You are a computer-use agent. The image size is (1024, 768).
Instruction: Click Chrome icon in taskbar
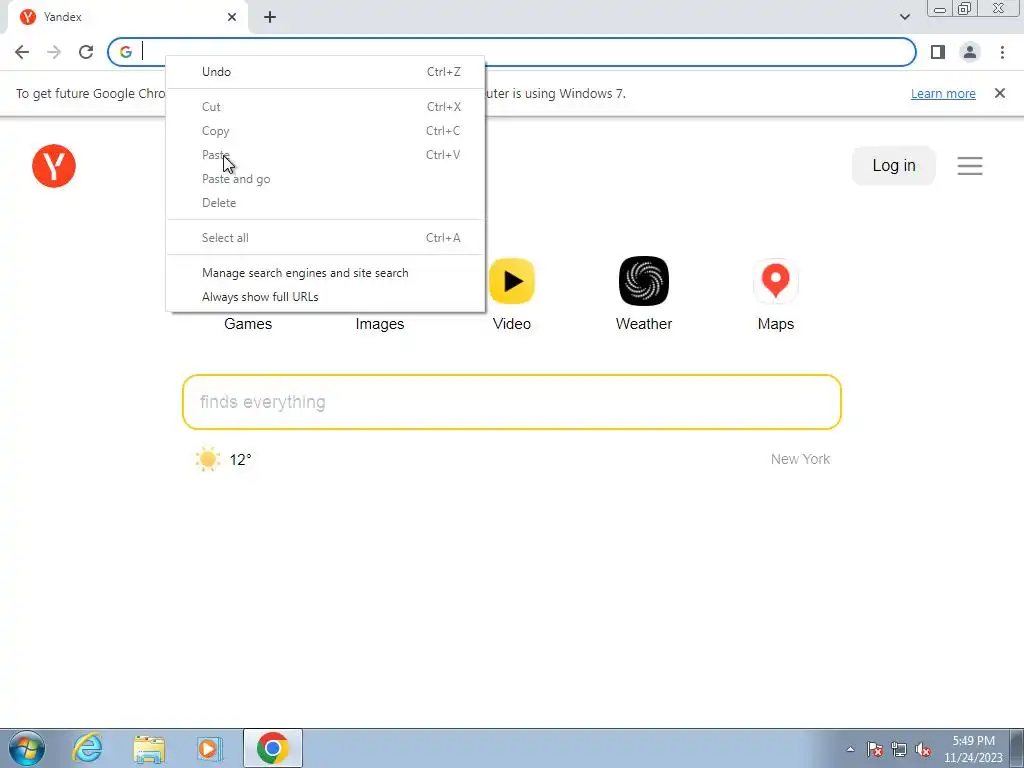[x=273, y=749]
